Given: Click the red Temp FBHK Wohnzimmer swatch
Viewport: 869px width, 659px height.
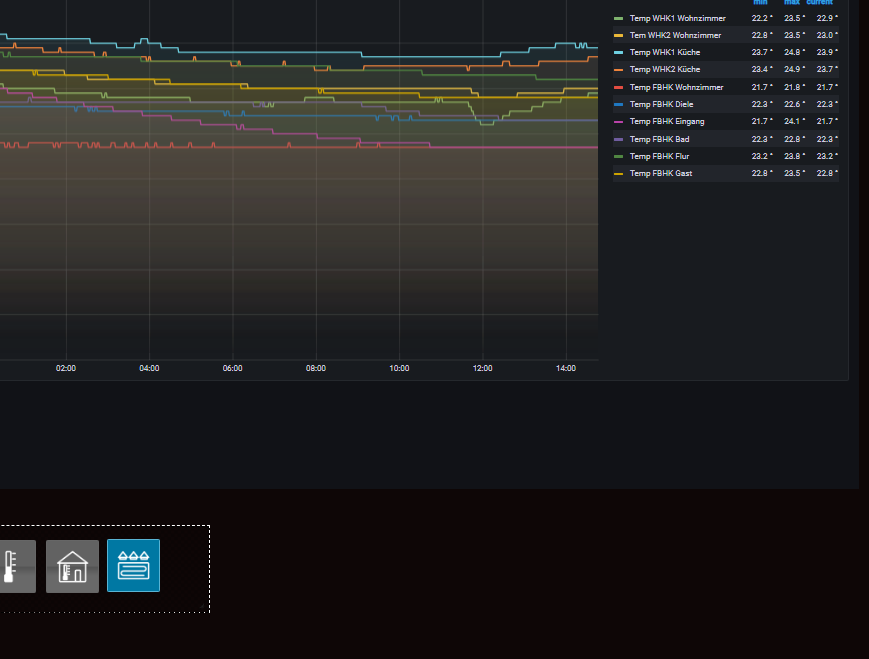Looking at the screenshot, I should [x=618, y=87].
